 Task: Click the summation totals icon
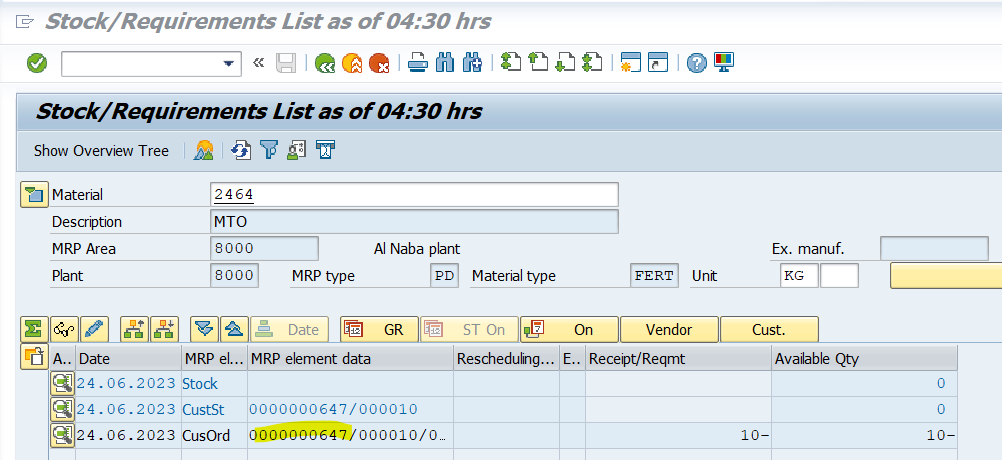coord(34,329)
